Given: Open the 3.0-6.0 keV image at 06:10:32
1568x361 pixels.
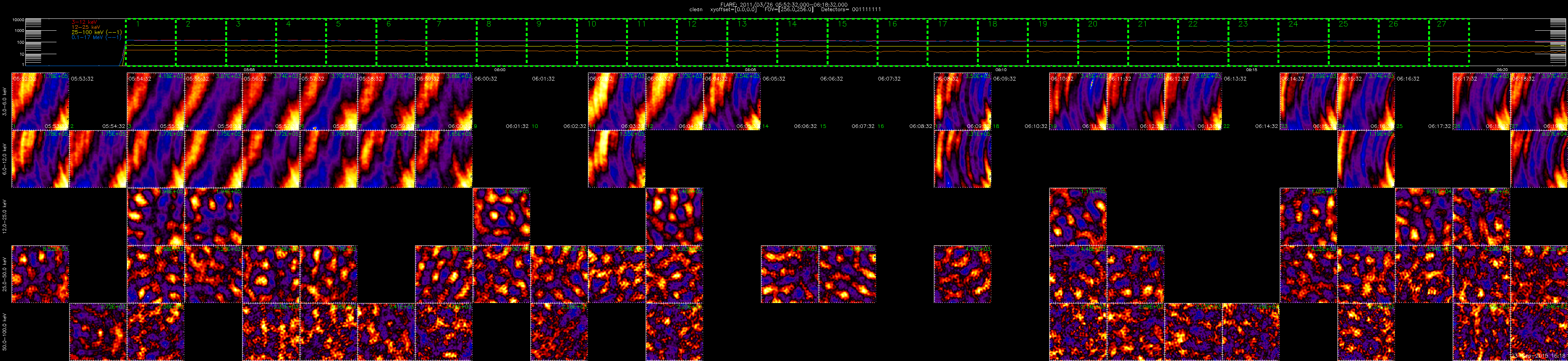Looking at the screenshot, I should point(1078,101).
